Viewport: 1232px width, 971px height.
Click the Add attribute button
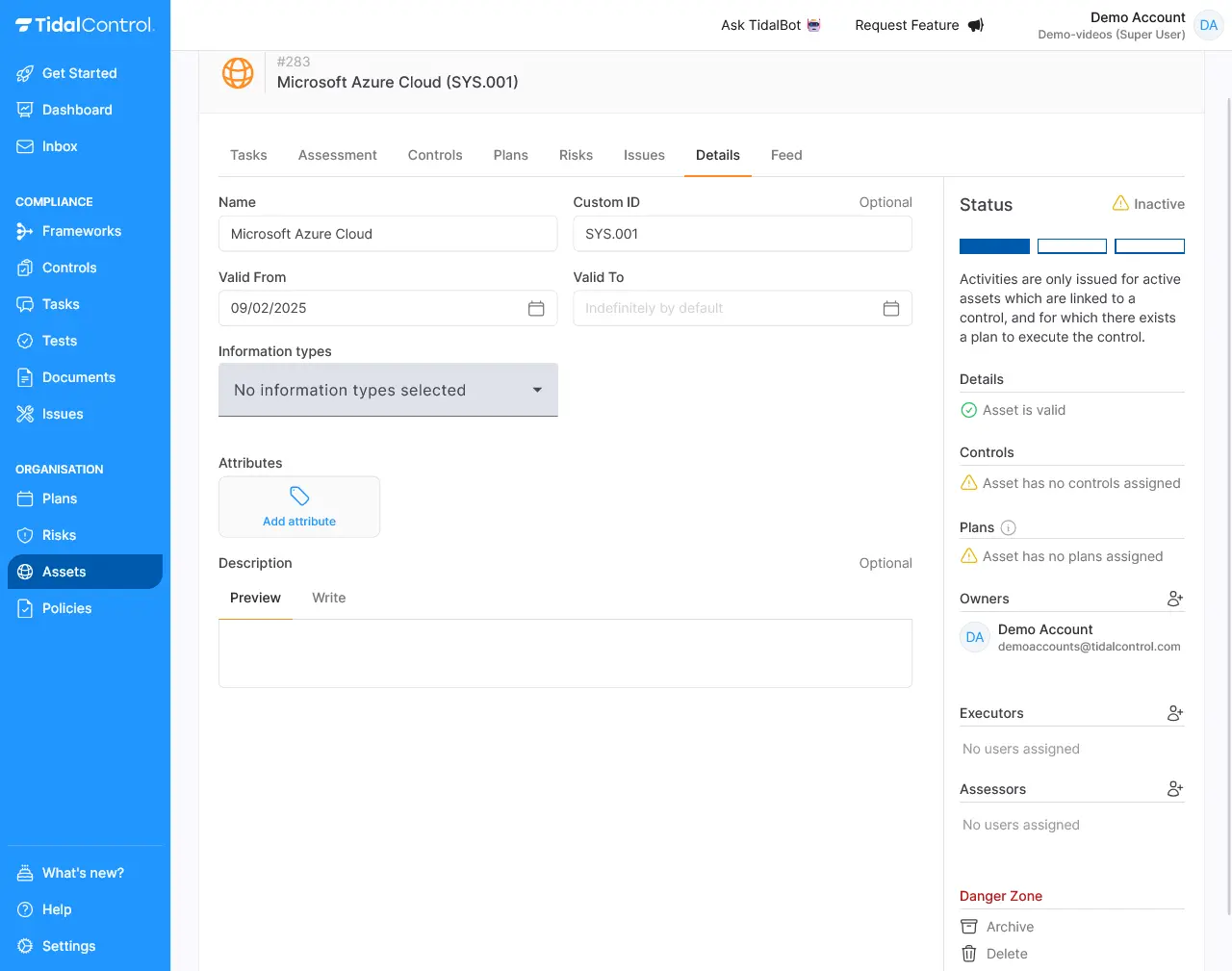coord(299,507)
